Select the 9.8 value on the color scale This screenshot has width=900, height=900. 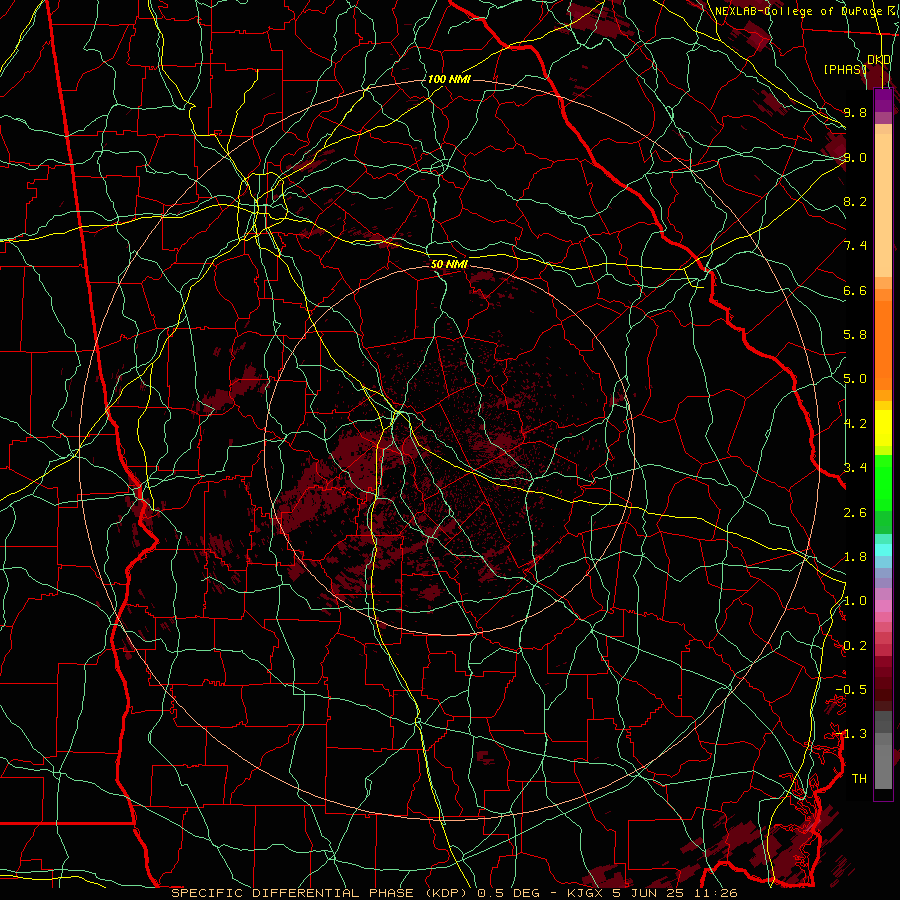(855, 112)
